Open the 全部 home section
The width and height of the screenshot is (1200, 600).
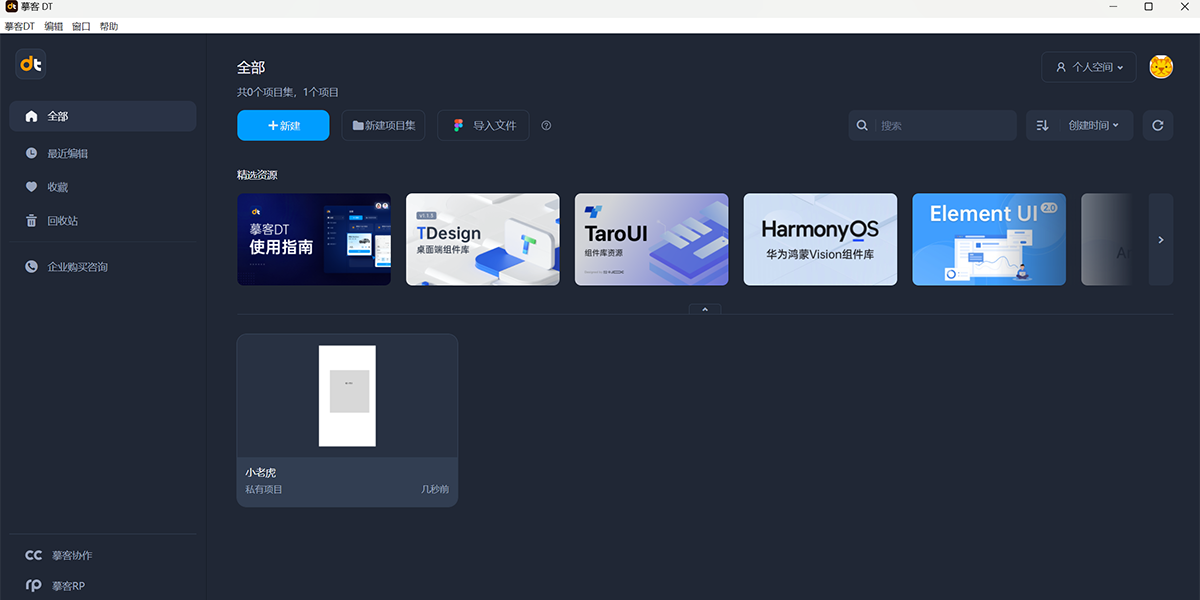pos(103,116)
